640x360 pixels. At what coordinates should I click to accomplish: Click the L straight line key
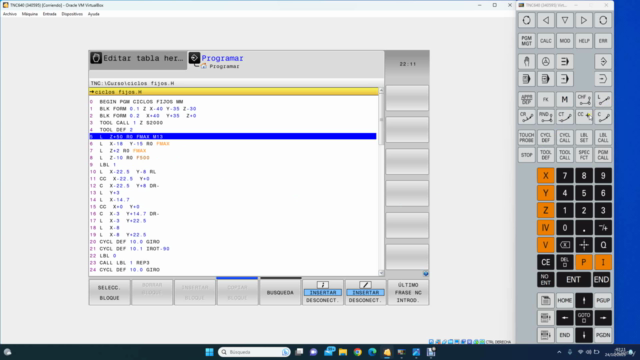(x=603, y=100)
